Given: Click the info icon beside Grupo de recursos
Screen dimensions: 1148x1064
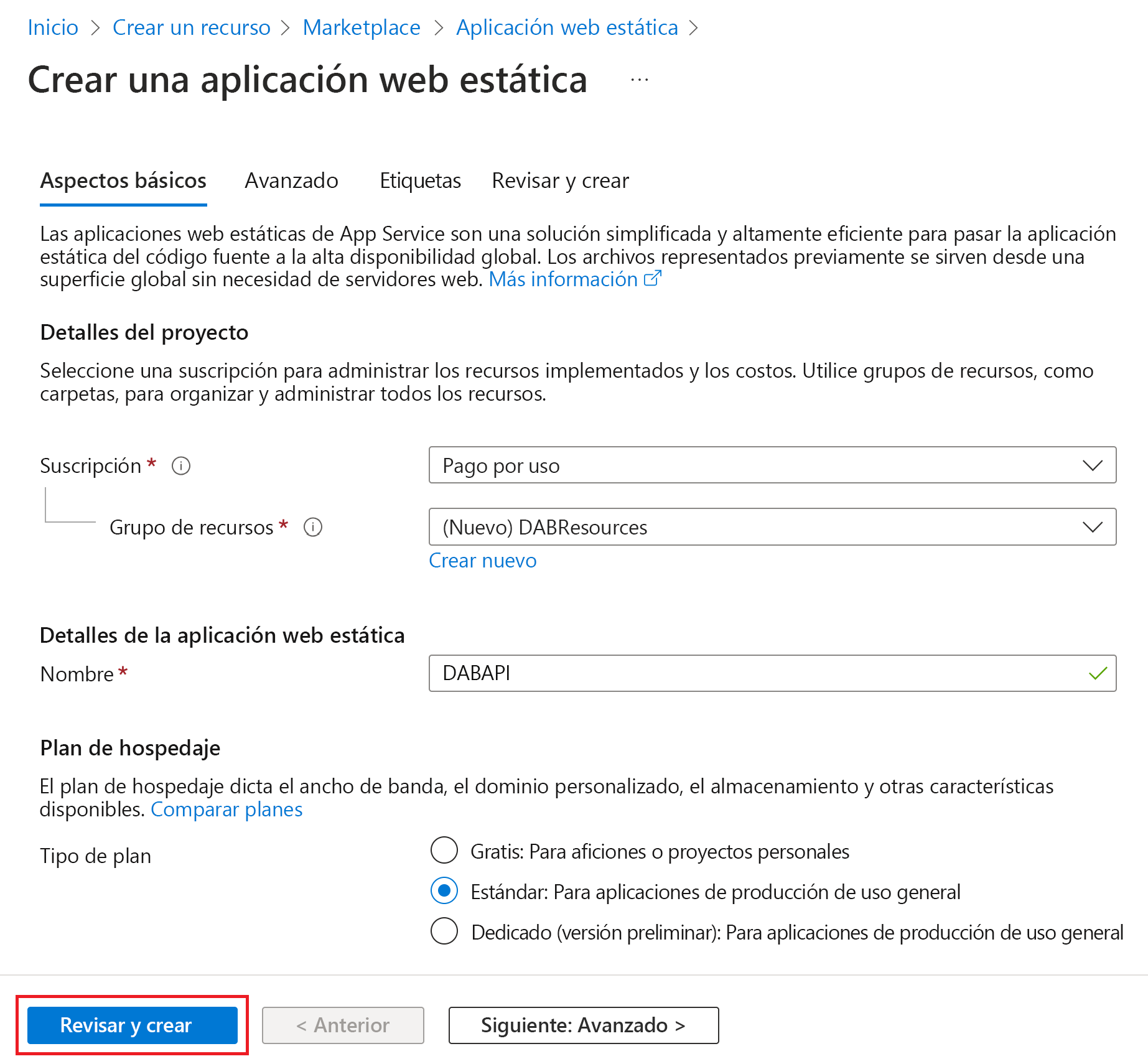Looking at the screenshot, I should click(x=313, y=527).
